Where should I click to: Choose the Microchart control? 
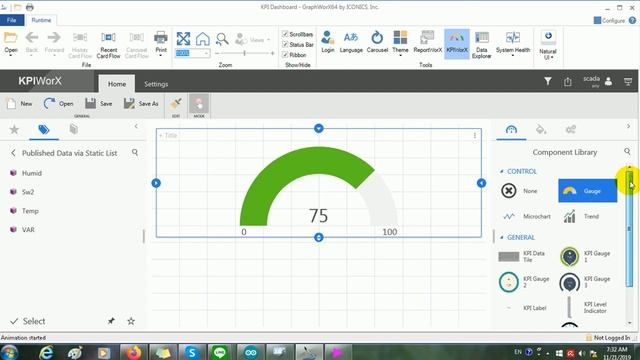click(x=526, y=216)
